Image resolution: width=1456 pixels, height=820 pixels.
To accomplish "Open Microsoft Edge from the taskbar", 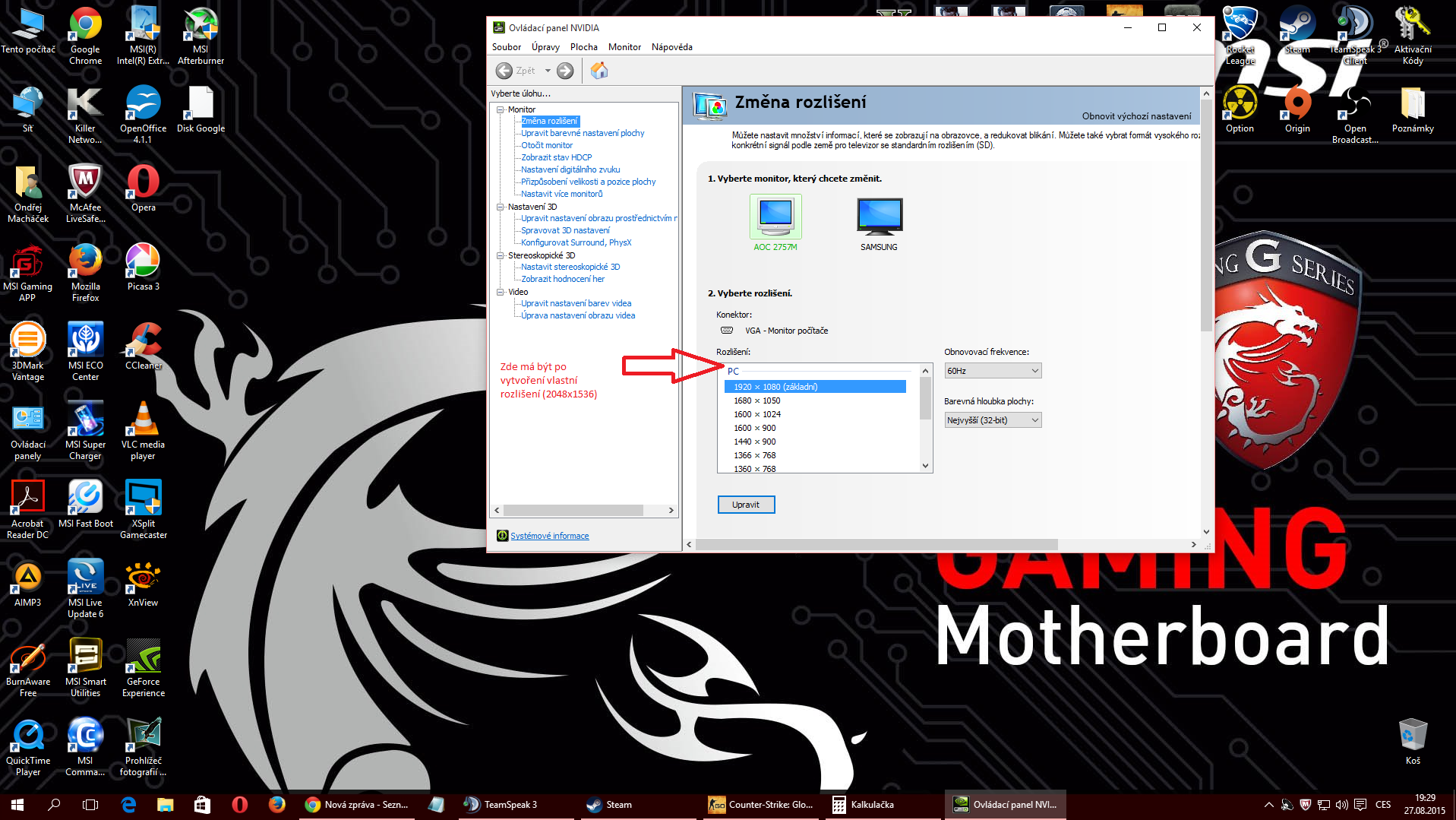I will click(x=128, y=804).
